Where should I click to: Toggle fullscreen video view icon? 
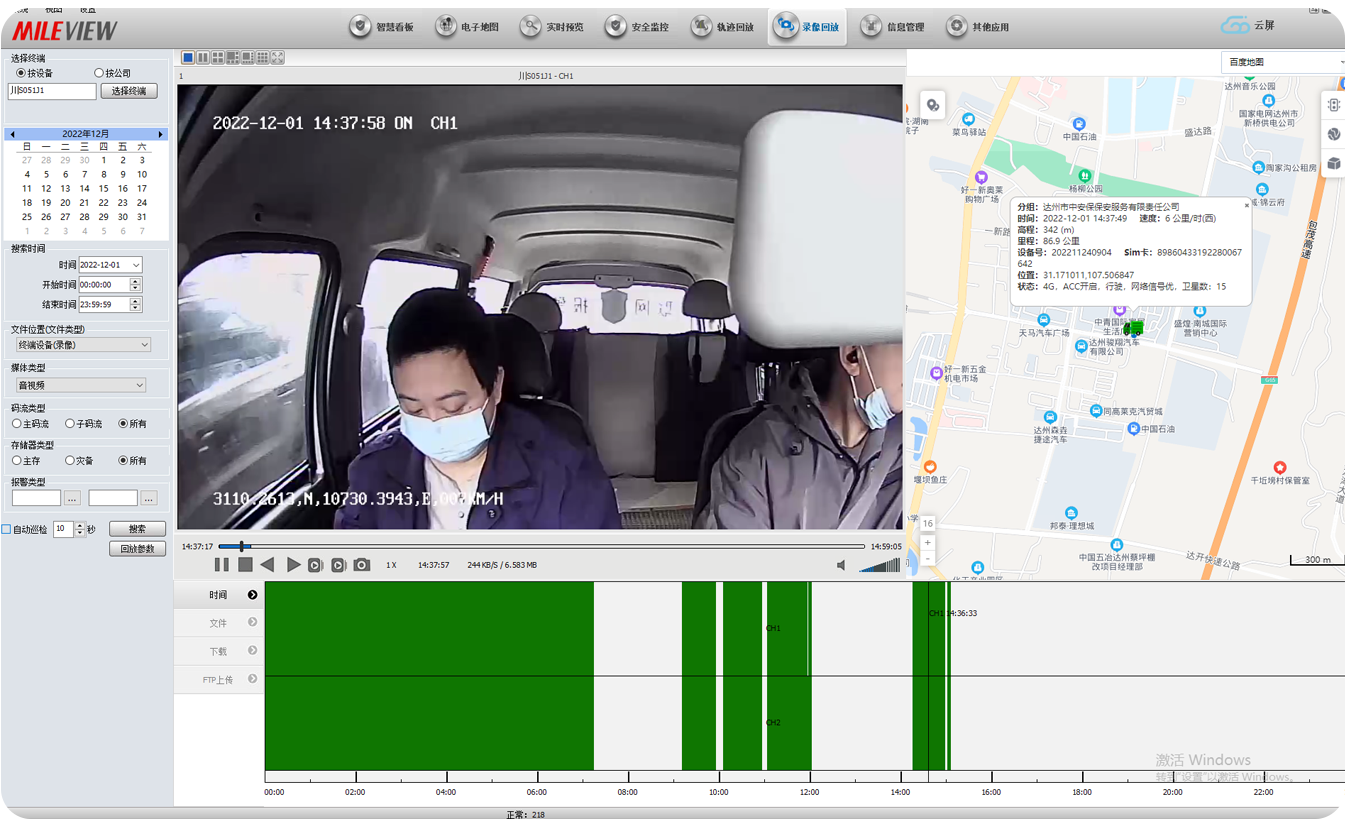coord(277,58)
